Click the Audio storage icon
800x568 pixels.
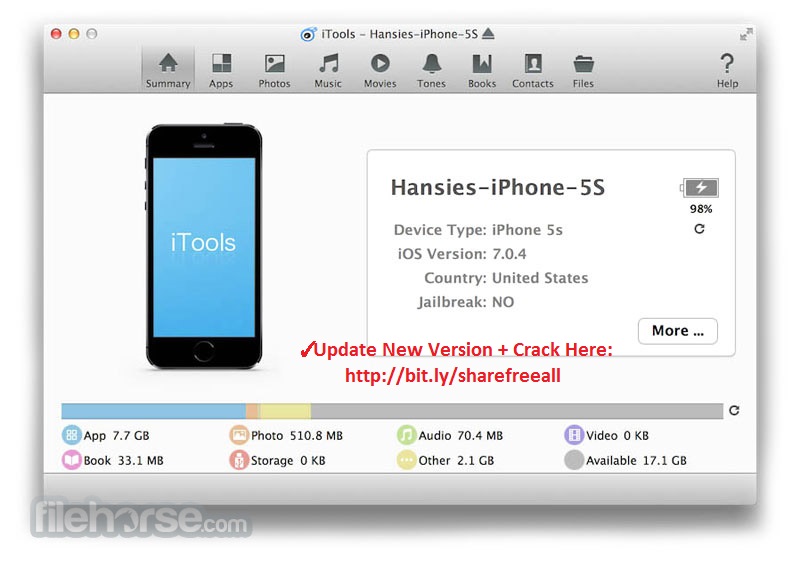coord(407,435)
